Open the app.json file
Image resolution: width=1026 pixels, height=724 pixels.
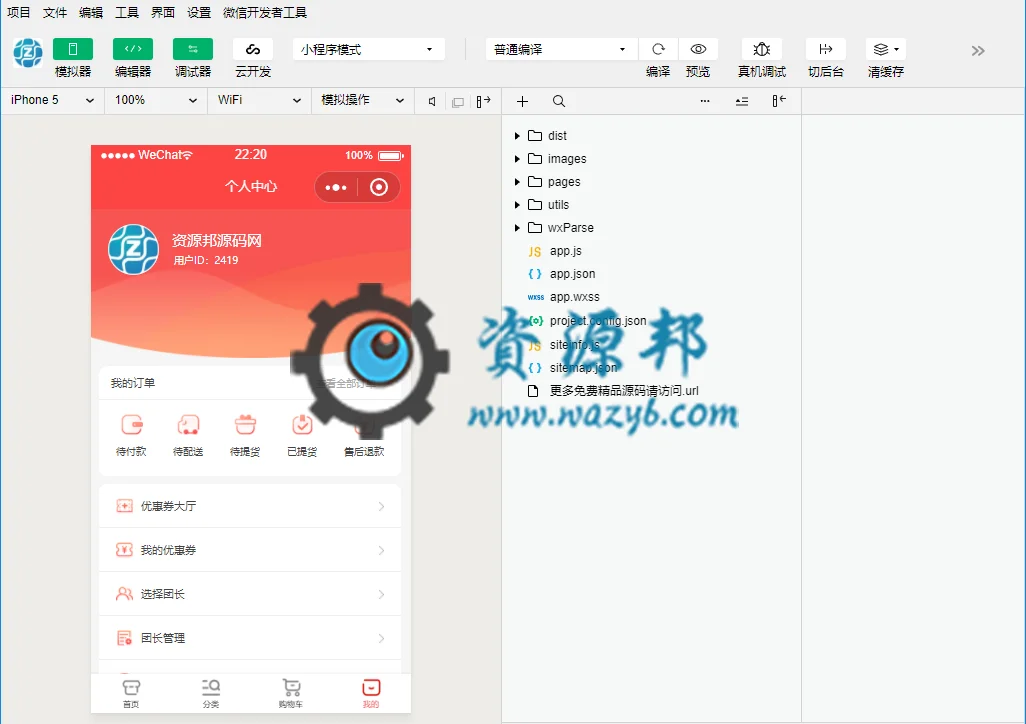pyautogui.click(x=572, y=274)
